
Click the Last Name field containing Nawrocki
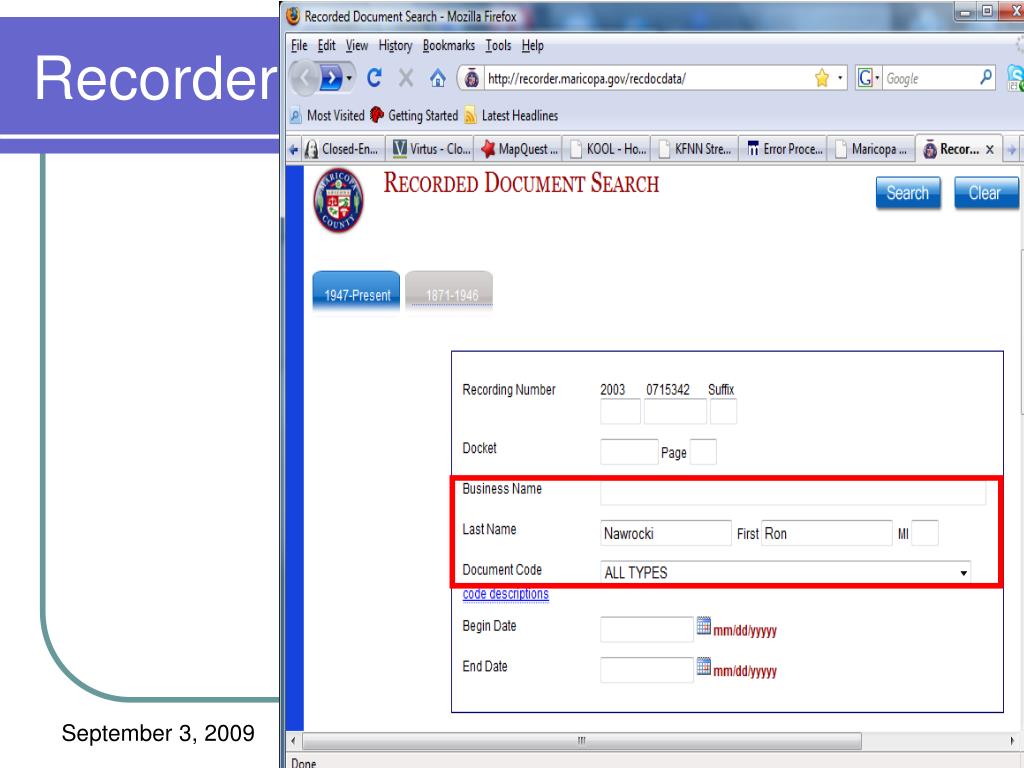[665, 533]
